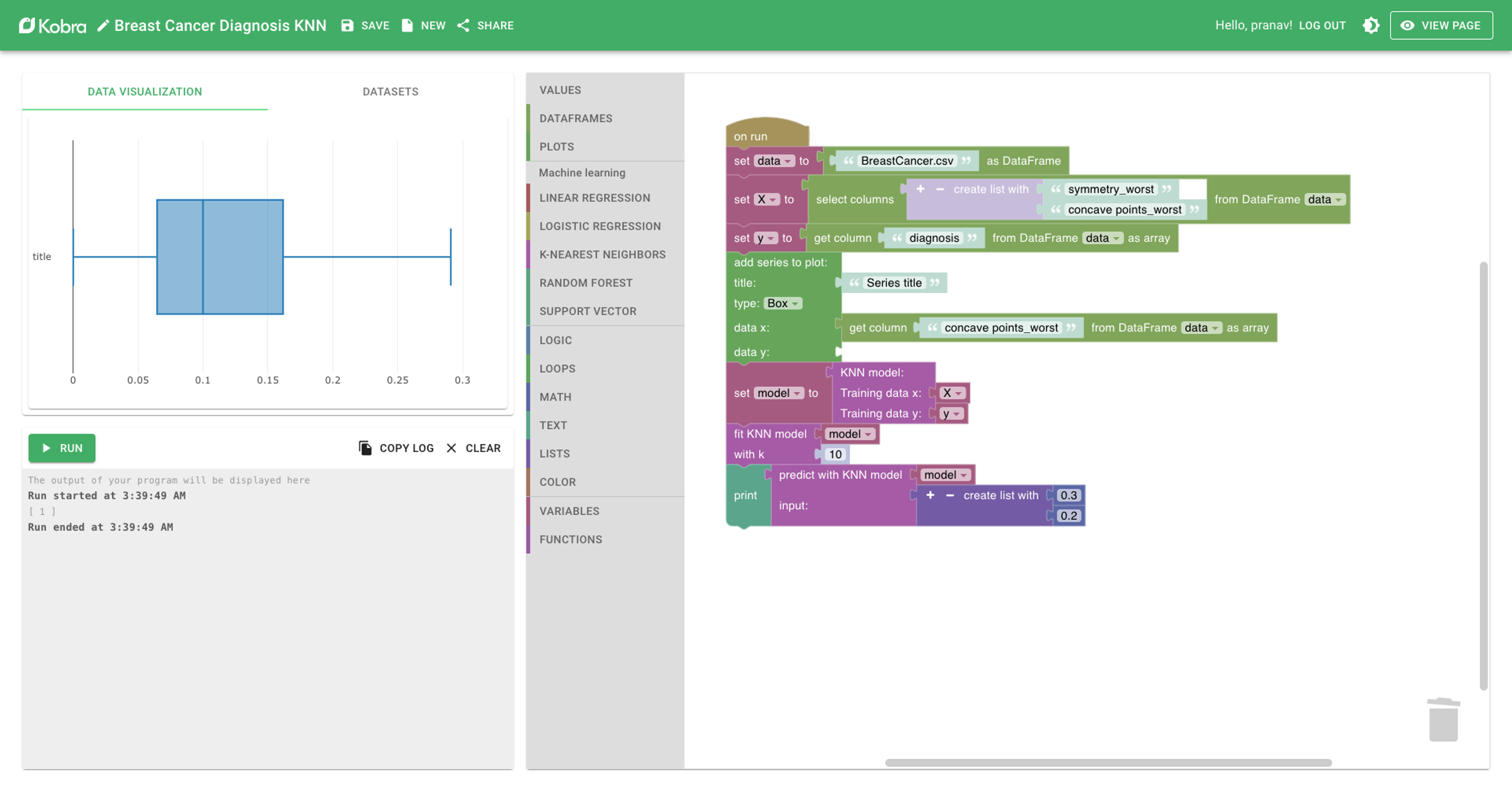1512x791 pixels.
Task: Open model dropdown in fit KNN block
Action: pos(850,434)
